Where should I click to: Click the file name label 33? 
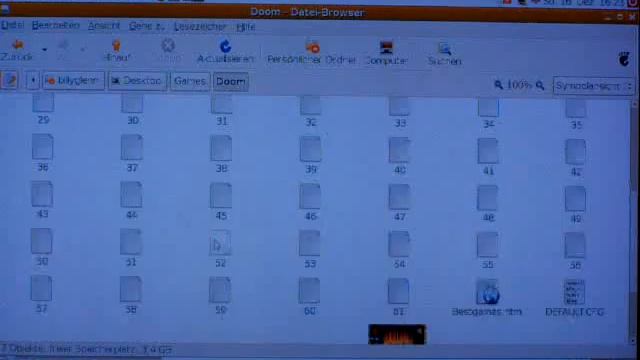coord(400,123)
